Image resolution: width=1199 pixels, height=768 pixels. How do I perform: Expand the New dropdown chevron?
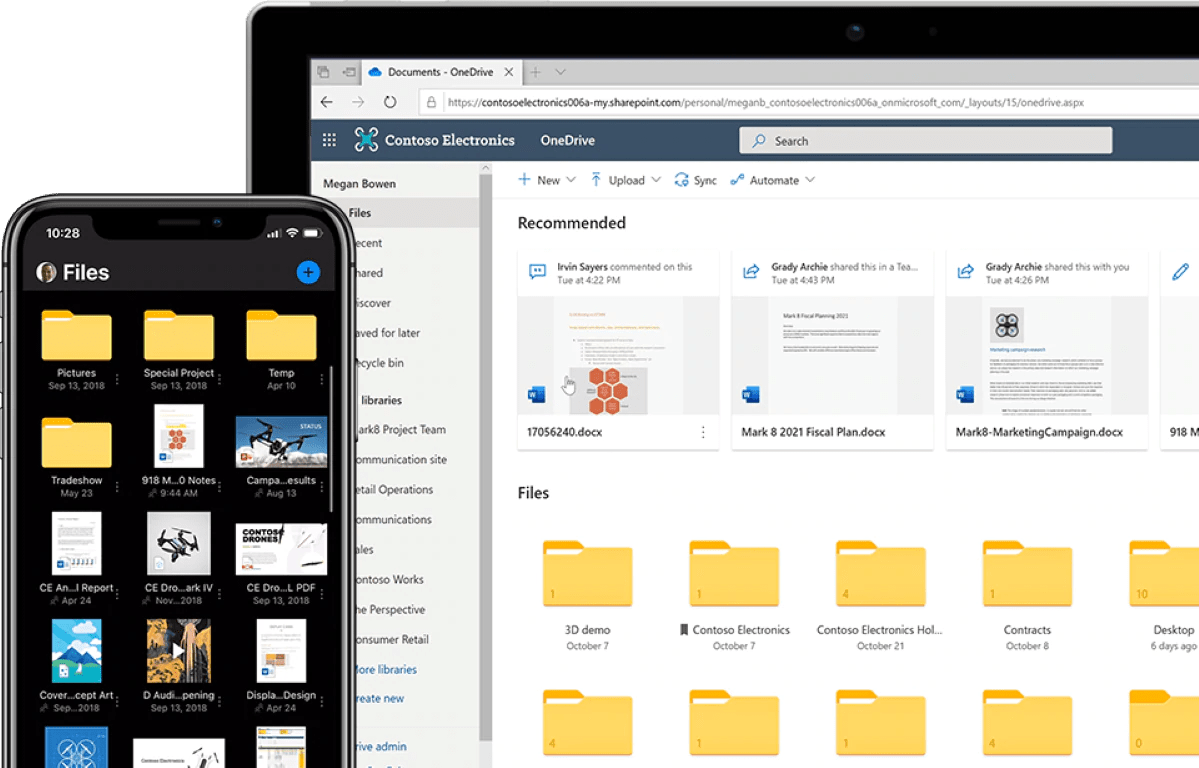(x=570, y=180)
